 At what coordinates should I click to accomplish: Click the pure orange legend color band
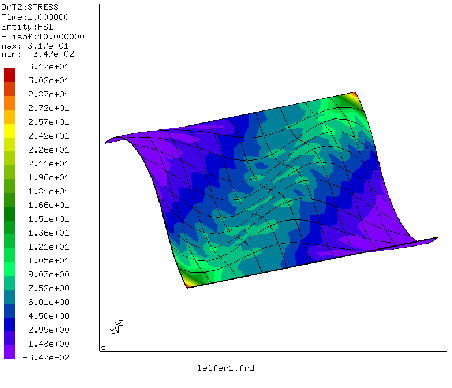(9, 103)
